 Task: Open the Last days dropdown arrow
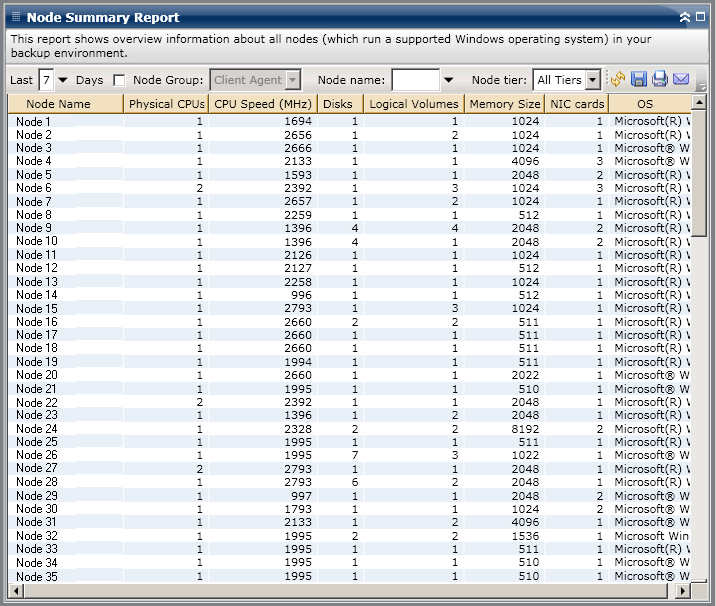point(63,80)
